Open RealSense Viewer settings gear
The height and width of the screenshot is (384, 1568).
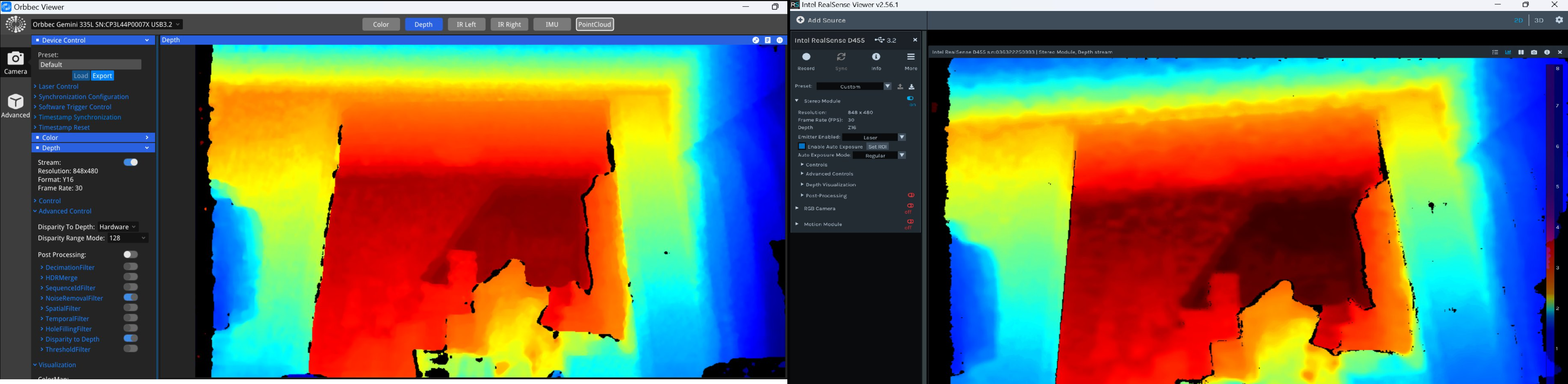pos(1559,20)
